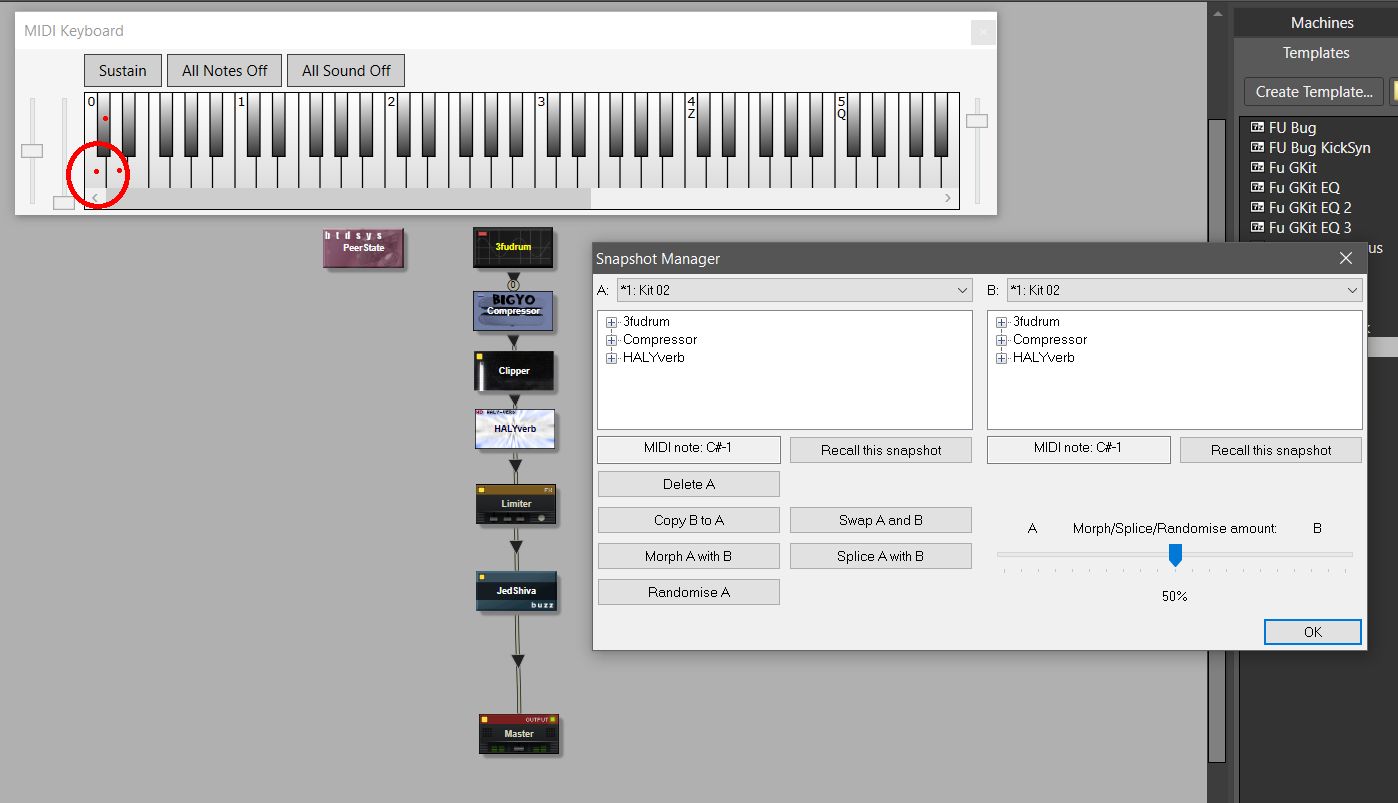This screenshot has width=1398, height=803.
Task: Click the Create Template button
Action: (x=1313, y=91)
